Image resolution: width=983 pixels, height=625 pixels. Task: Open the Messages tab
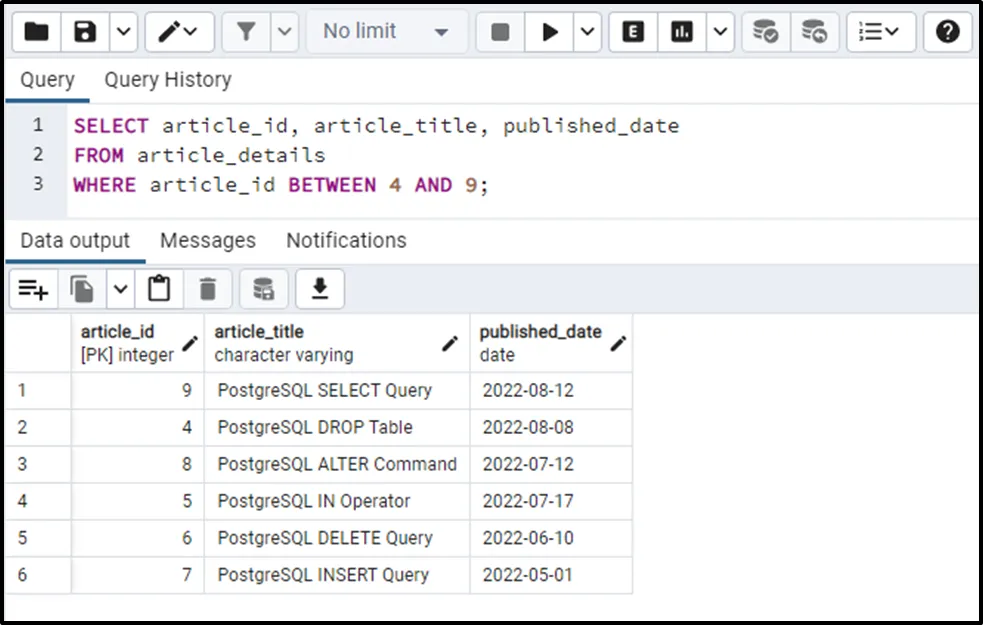click(x=207, y=241)
